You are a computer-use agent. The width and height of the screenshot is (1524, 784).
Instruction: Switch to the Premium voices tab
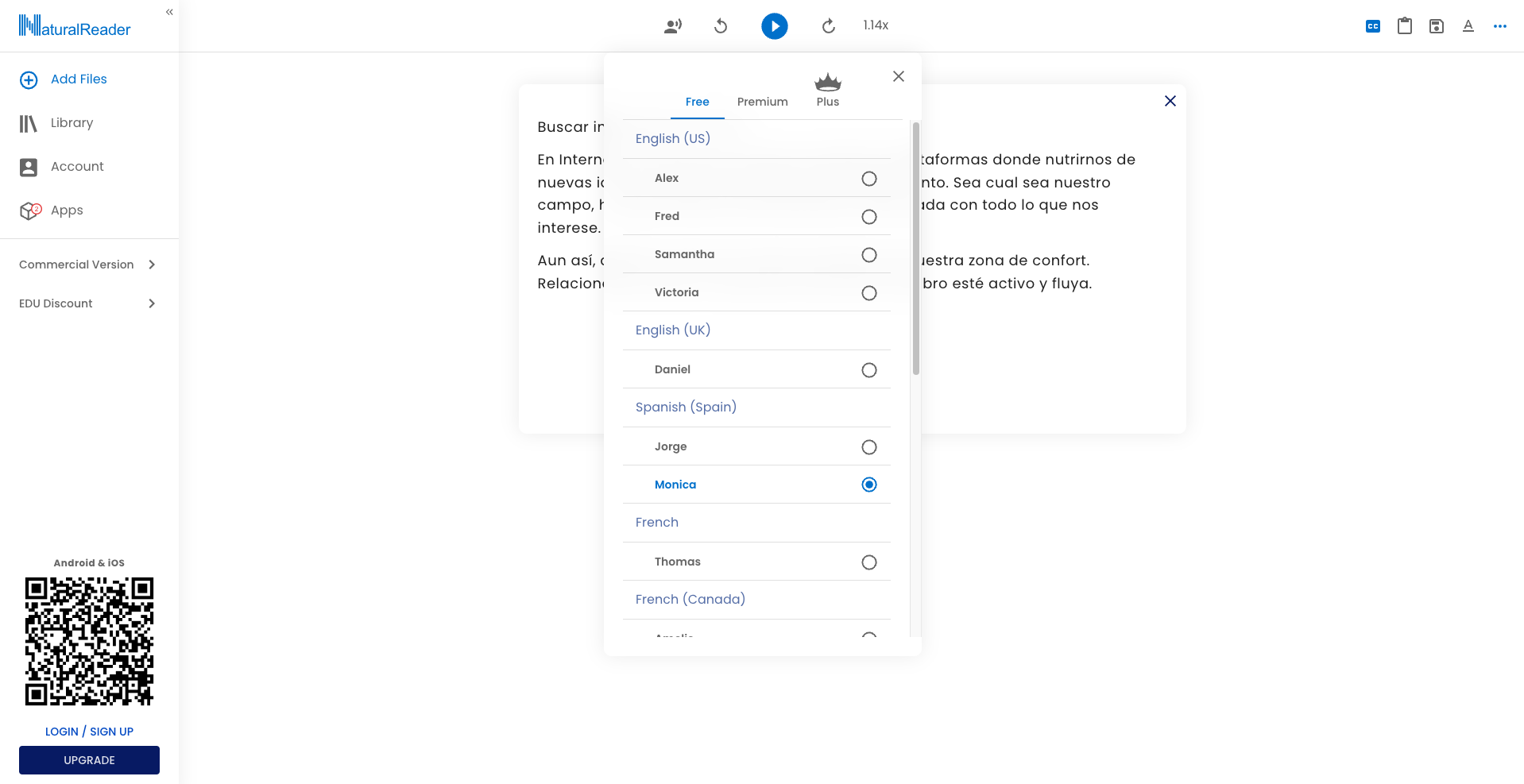(763, 102)
